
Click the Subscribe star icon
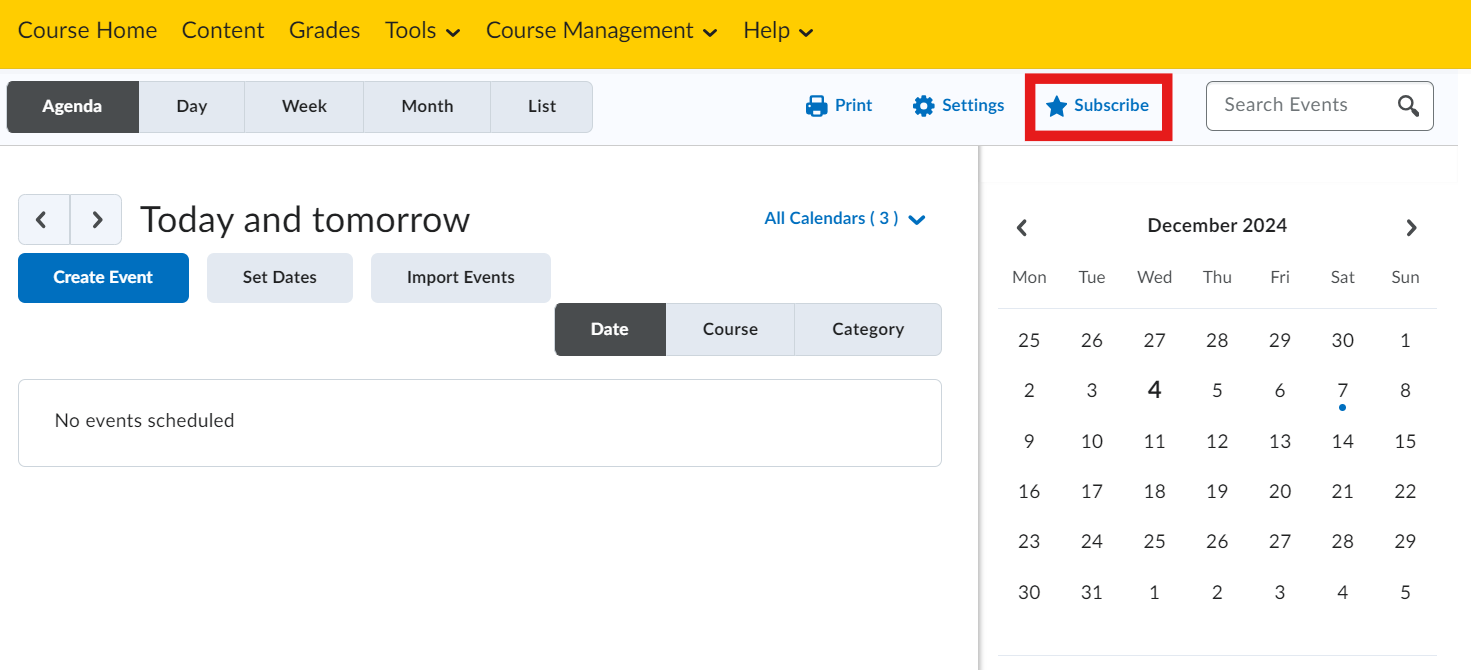pyautogui.click(x=1057, y=106)
